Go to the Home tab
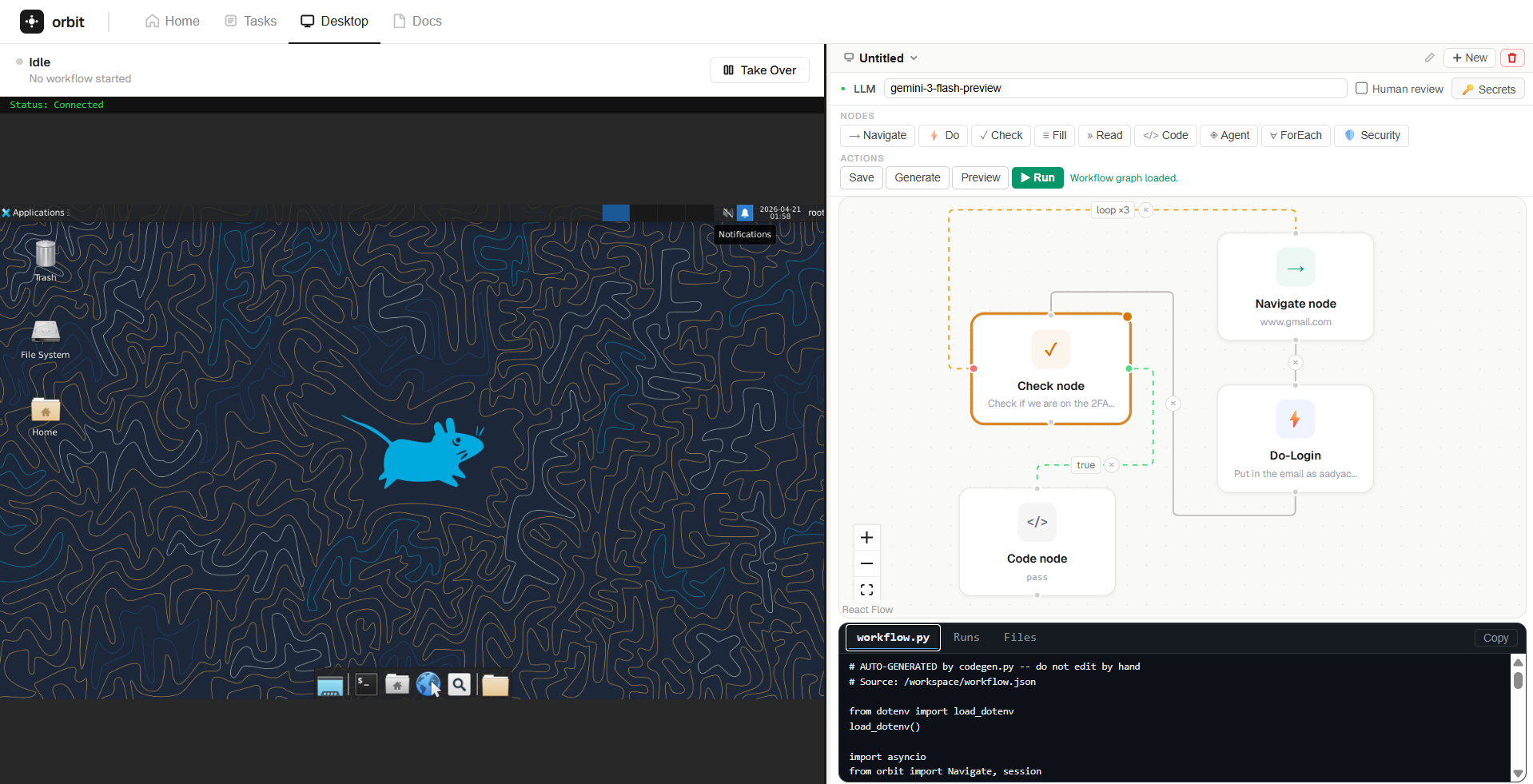 coord(173,22)
